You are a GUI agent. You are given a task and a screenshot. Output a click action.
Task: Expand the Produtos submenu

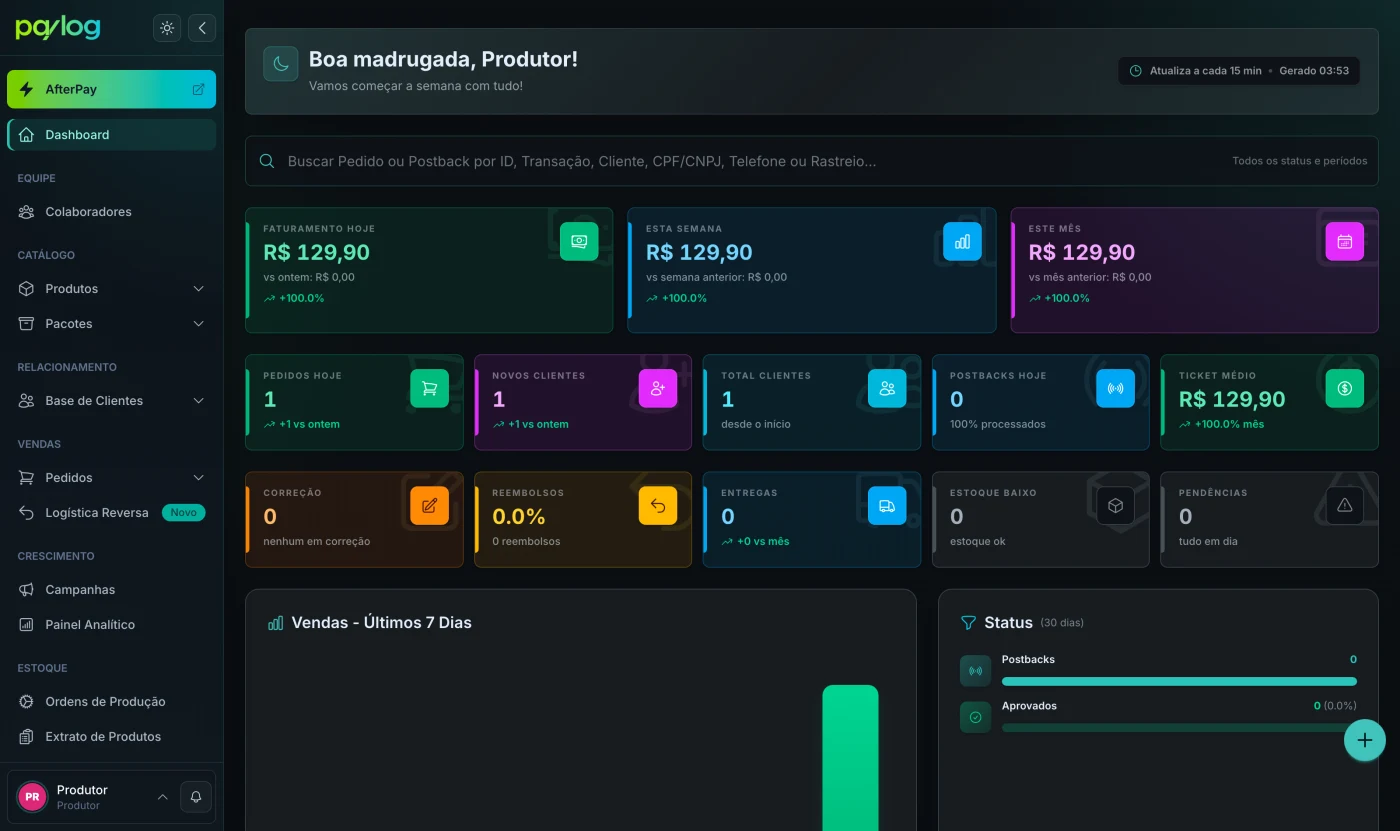click(111, 289)
